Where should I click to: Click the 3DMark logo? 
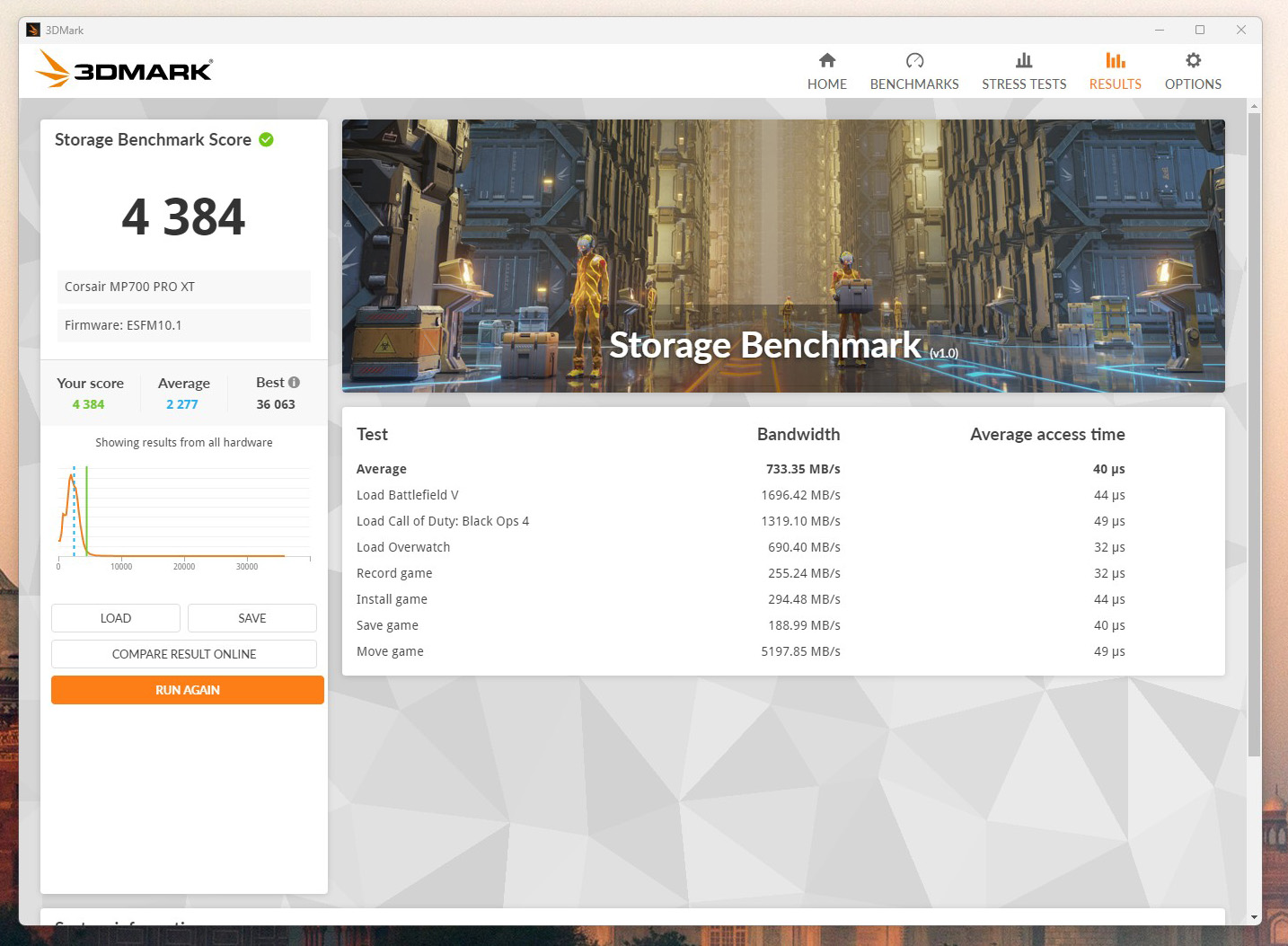(x=124, y=70)
